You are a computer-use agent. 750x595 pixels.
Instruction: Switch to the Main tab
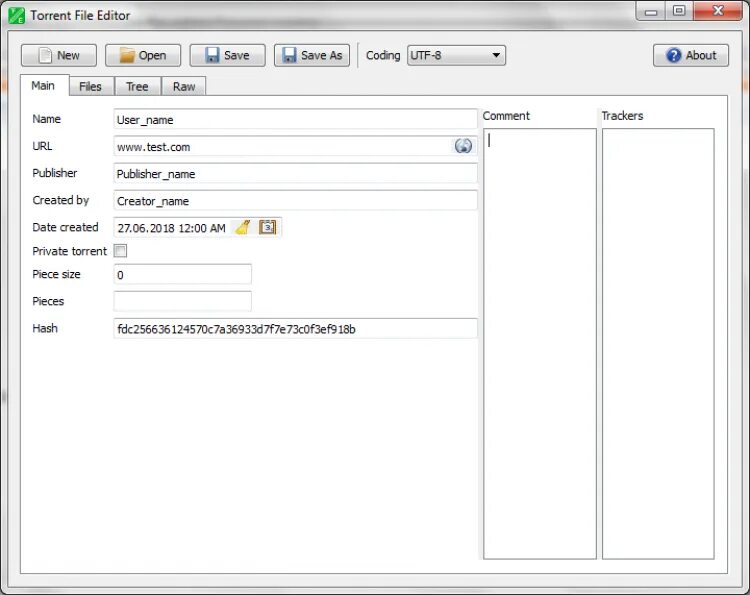(x=44, y=86)
